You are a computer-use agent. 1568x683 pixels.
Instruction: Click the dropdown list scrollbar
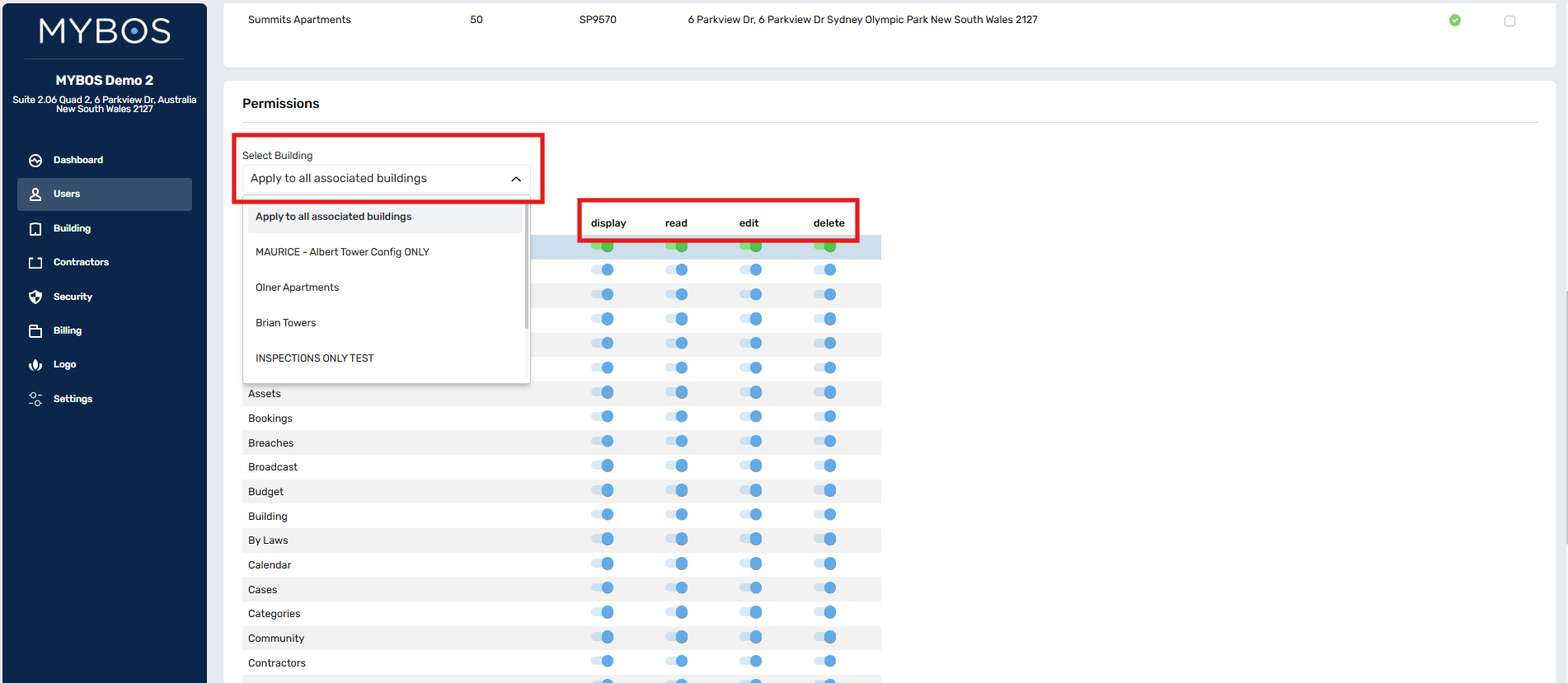click(x=526, y=265)
